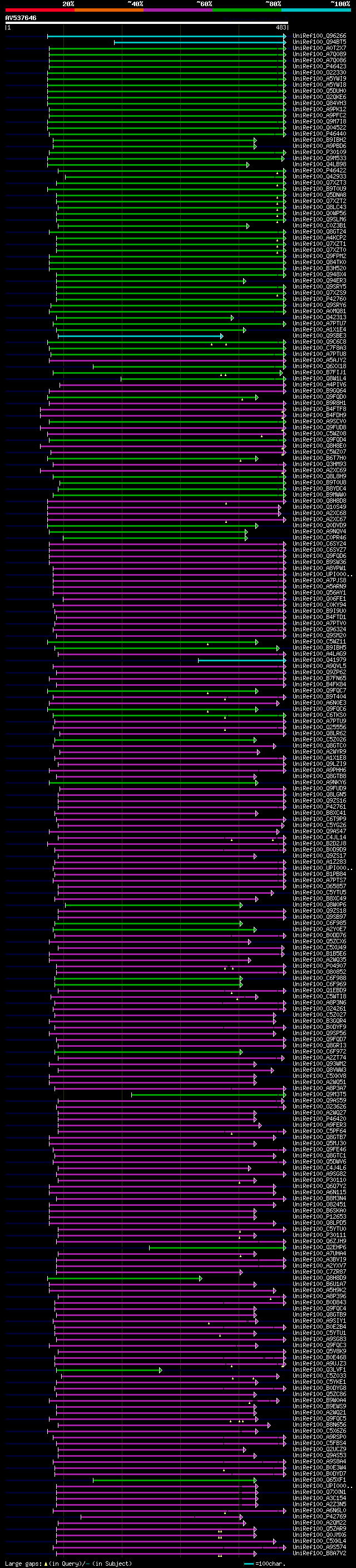Select hit UniRef100_A1X1E4
The image size is (356, 1568).
point(319,330)
